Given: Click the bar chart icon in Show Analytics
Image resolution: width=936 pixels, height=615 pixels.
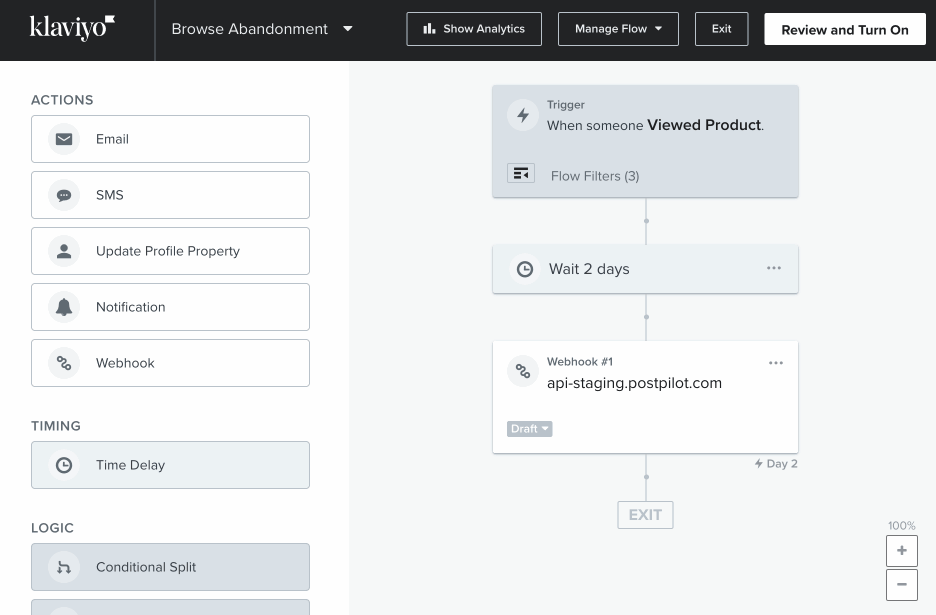Looking at the screenshot, I should coord(429,29).
